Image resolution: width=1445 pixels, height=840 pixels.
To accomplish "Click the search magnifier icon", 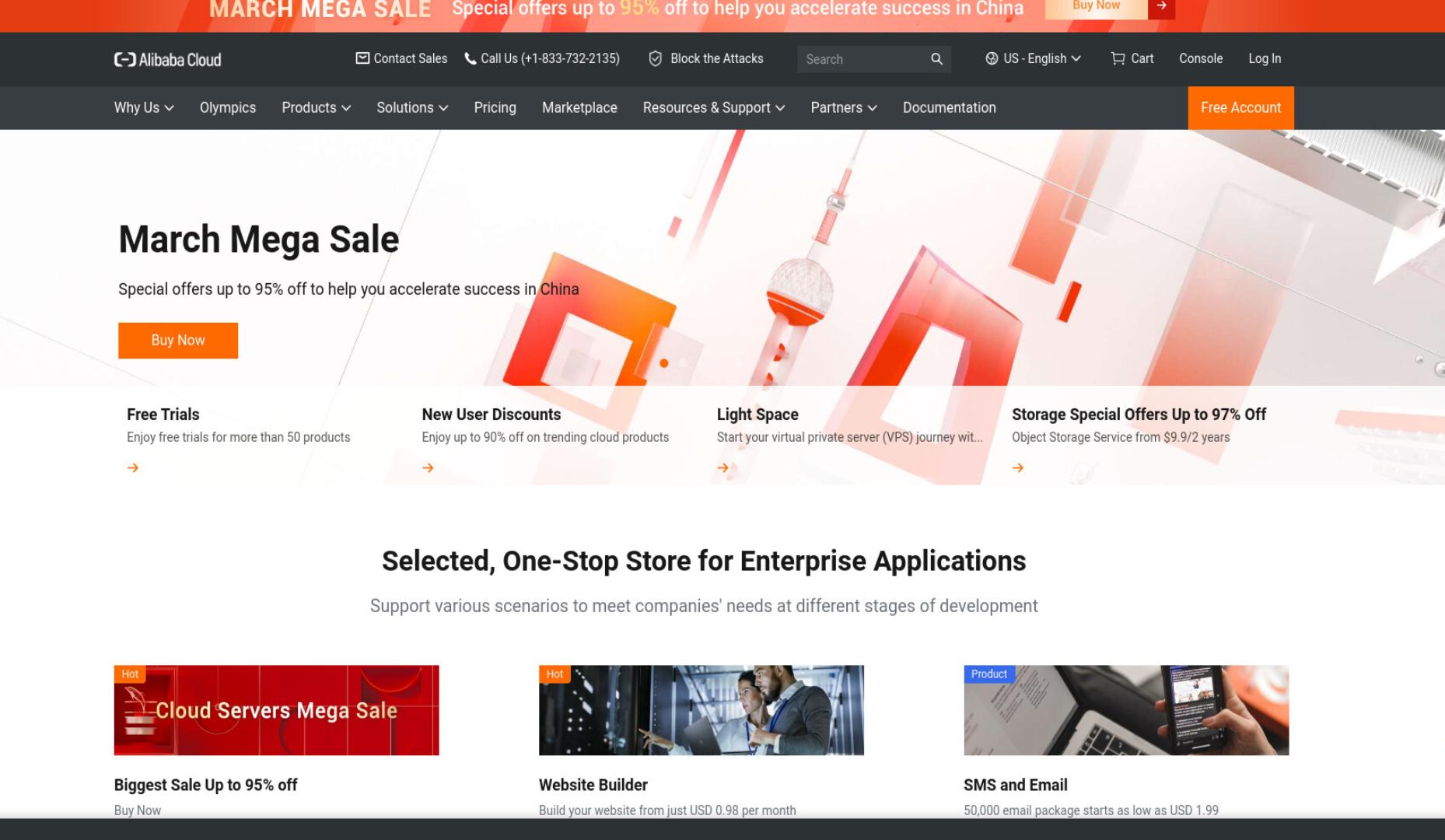I will [x=936, y=59].
